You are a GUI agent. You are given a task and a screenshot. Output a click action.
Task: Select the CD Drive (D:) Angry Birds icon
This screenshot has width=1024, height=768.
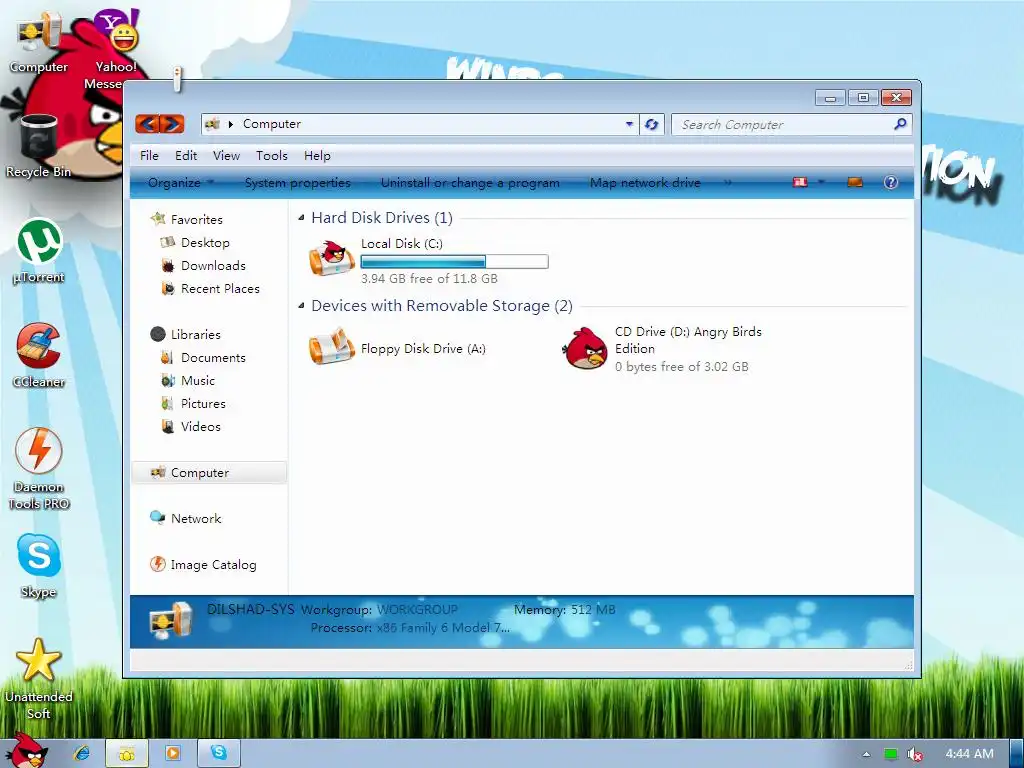click(x=585, y=348)
